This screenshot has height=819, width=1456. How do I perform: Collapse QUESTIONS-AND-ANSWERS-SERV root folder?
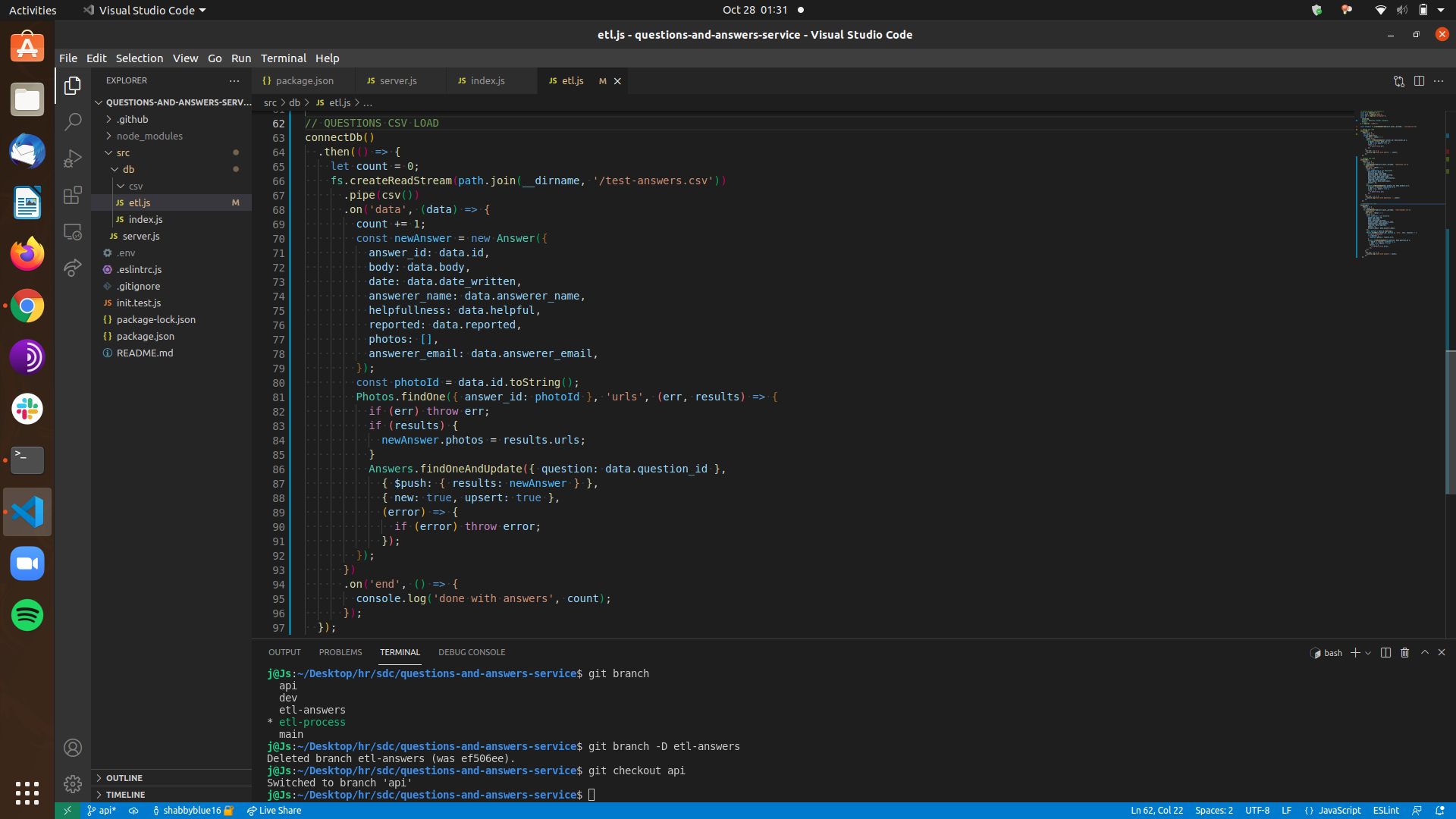172,102
